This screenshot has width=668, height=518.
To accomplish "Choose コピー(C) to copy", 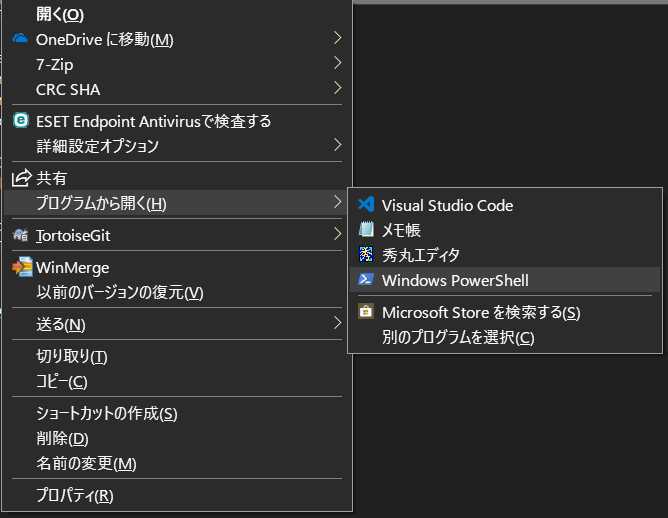I will click(x=177, y=381).
